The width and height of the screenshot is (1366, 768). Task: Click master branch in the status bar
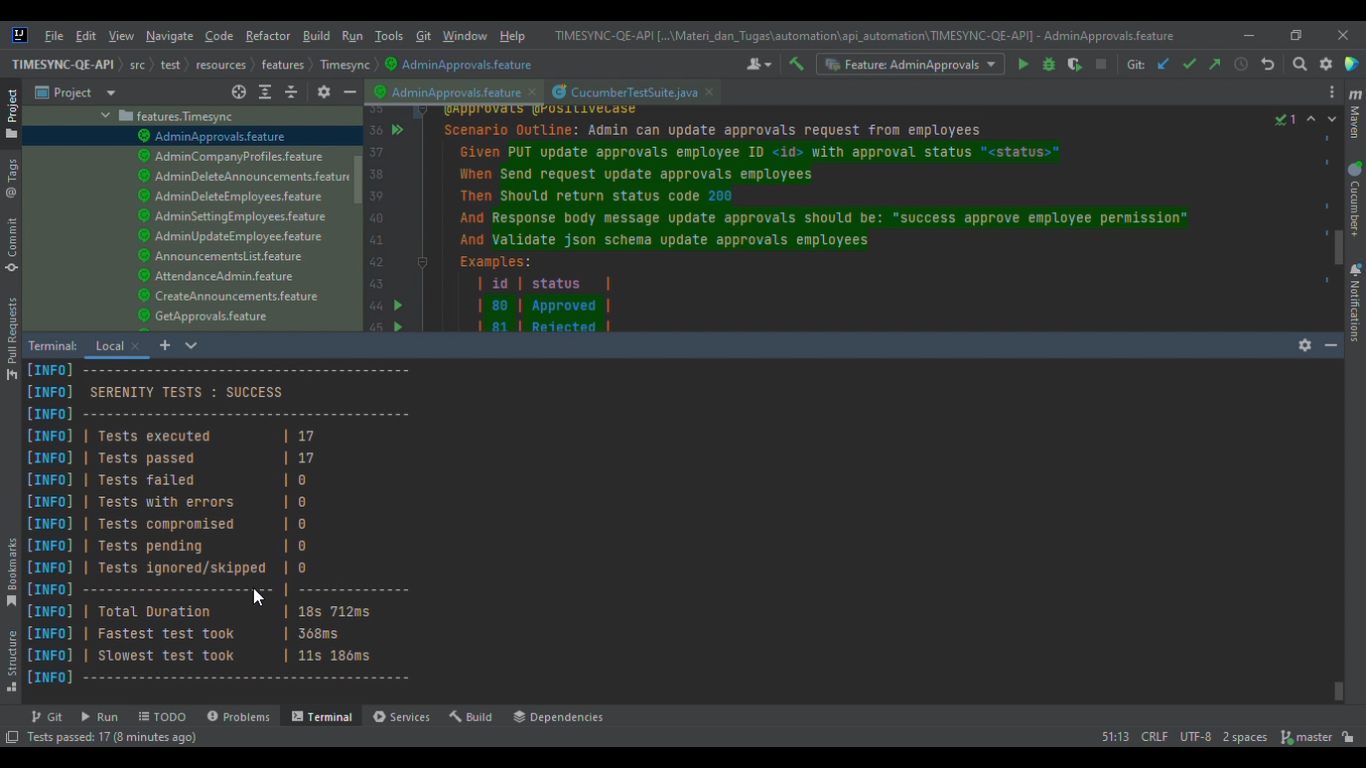[x=1310, y=736]
